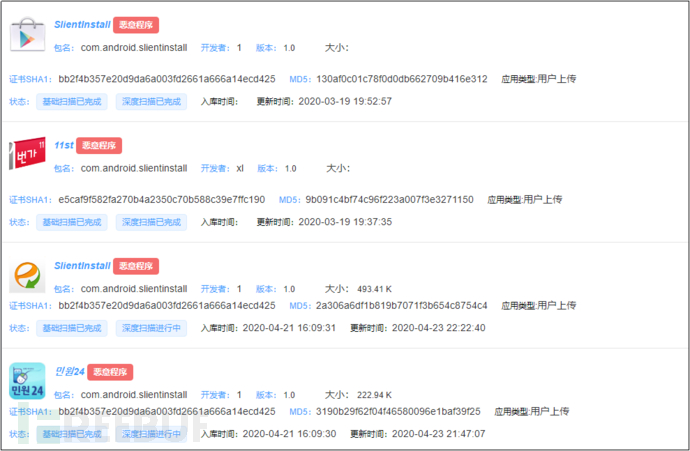Click 恶意程序 tag next to 11st
Screen dimensions: 690x451
[x=99, y=146]
